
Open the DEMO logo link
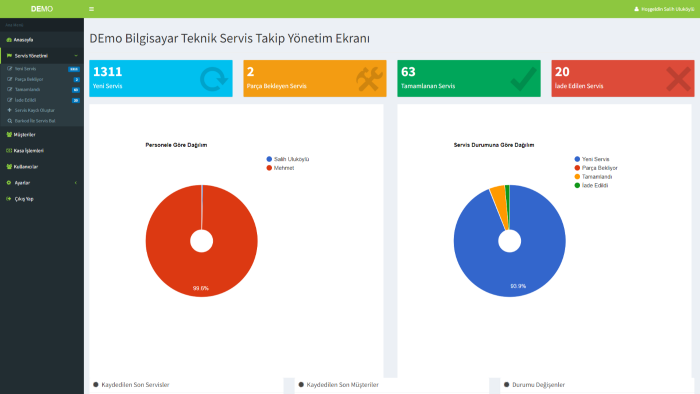point(42,9)
